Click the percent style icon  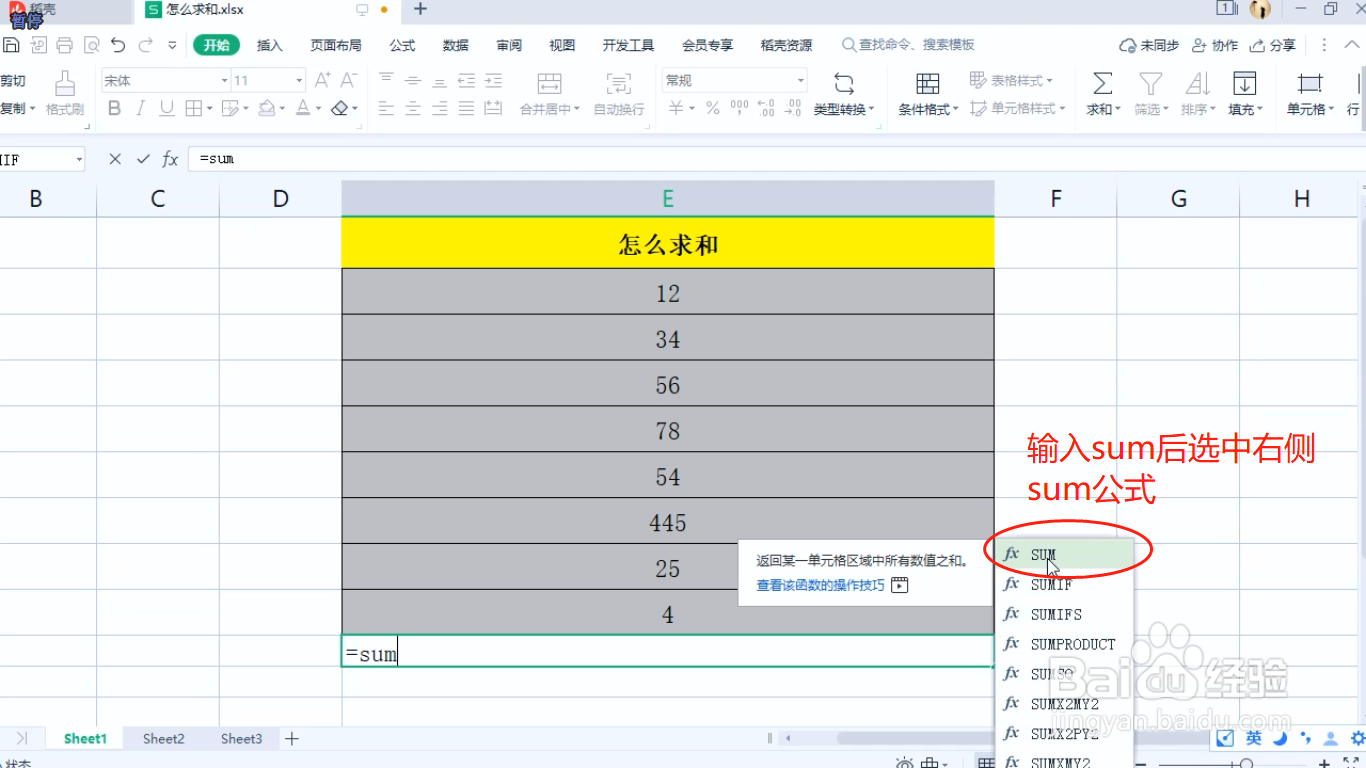712,108
